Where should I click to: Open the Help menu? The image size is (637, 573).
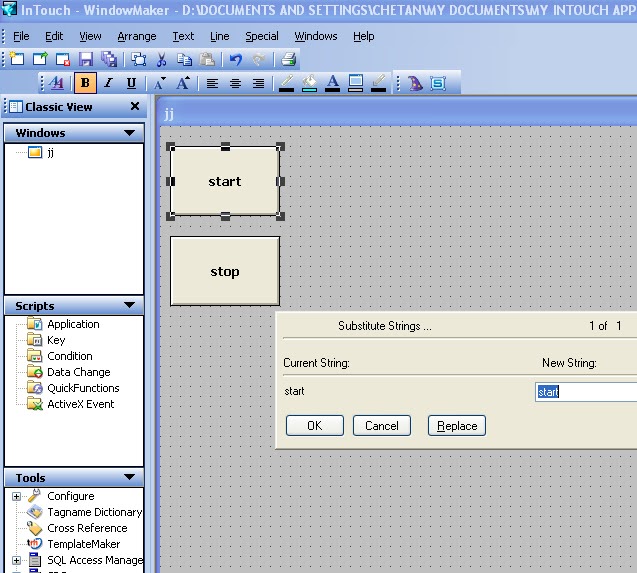tap(364, 36)
